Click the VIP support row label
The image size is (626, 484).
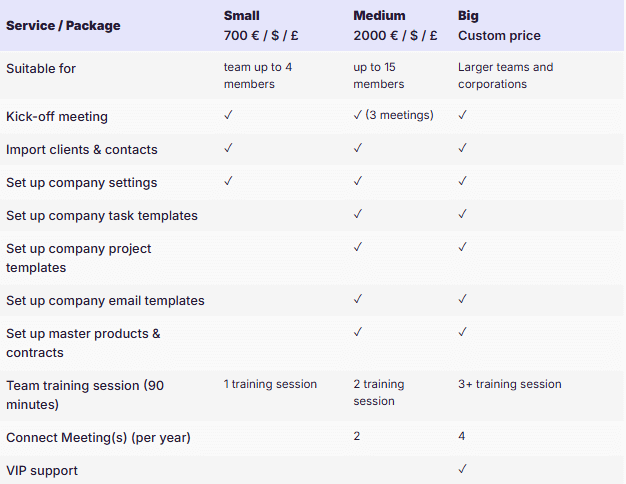coord(42,470)
